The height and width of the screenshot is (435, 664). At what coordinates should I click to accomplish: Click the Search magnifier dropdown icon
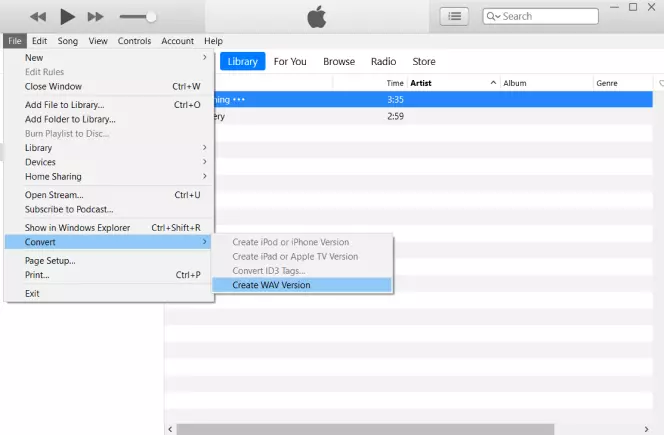[493, 17]
